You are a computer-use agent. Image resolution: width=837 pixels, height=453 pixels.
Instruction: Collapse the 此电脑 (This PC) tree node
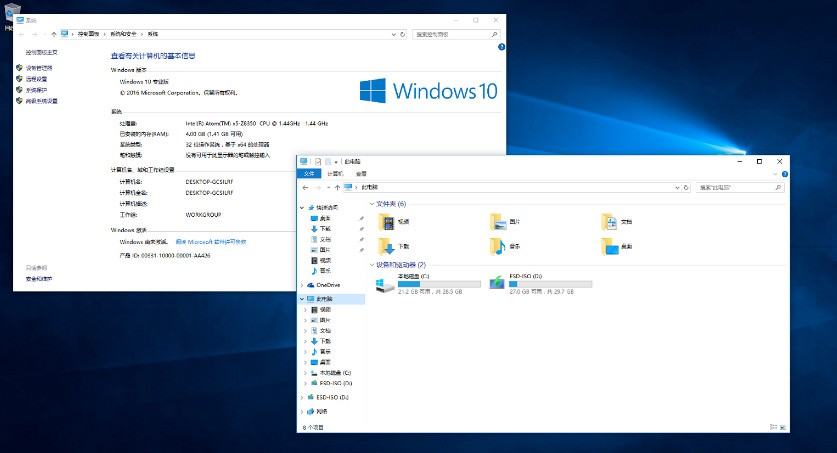click(302, 299)
